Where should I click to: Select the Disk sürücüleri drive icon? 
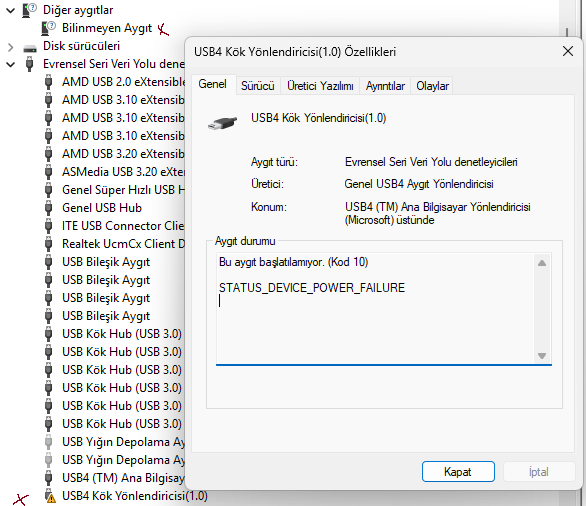click(30, 48)
